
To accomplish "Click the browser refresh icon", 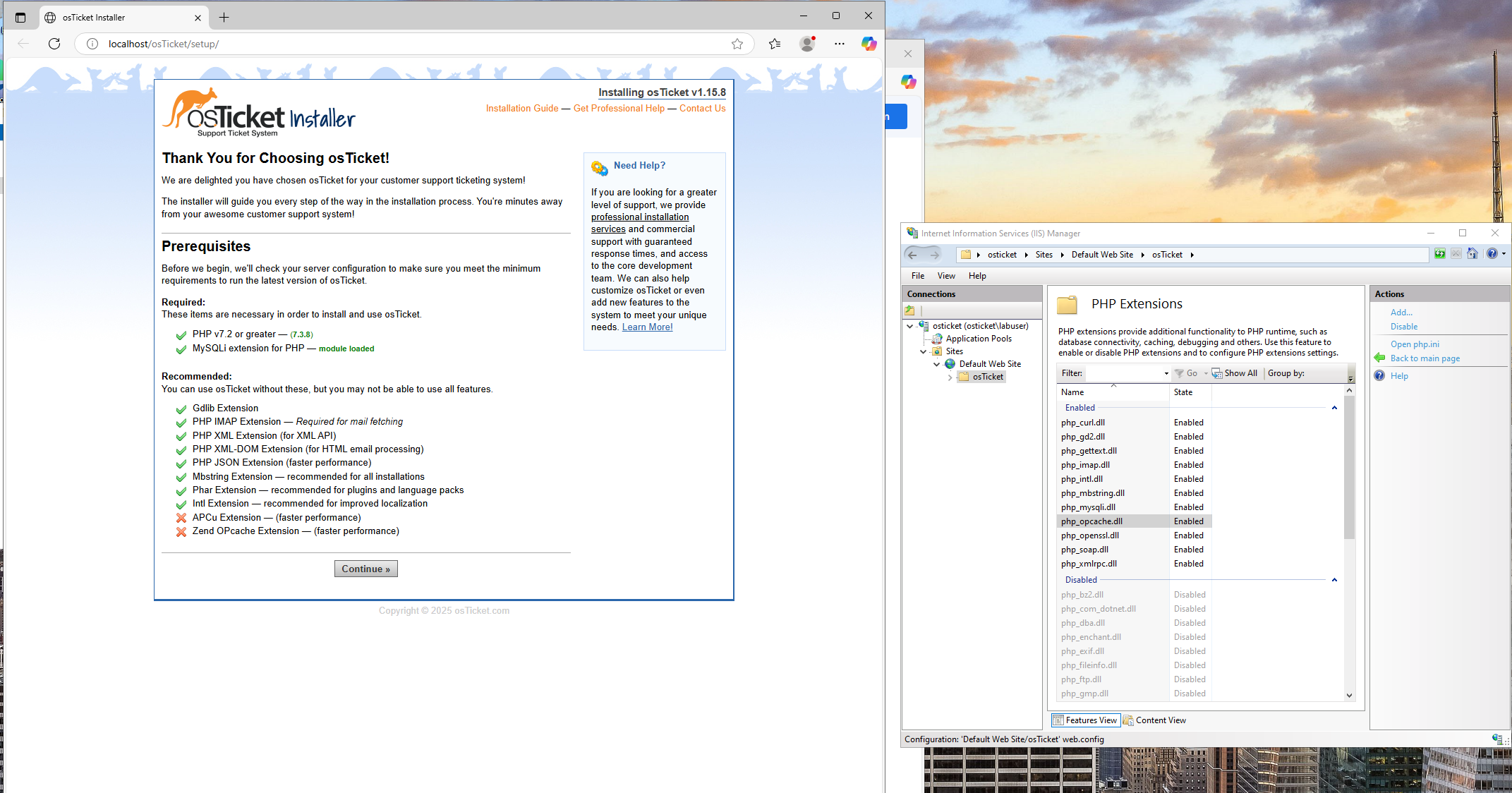I will [54, 44].
